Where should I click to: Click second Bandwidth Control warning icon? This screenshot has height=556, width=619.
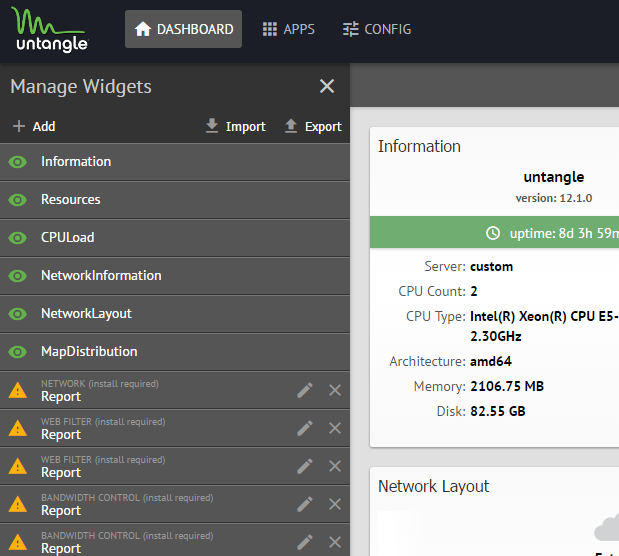click(x=18, y=542)
